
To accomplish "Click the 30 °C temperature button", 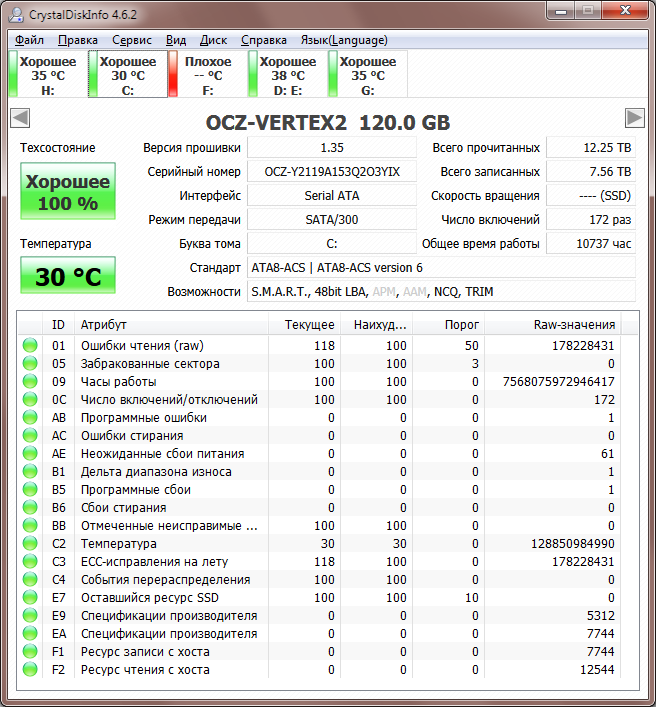I will click(68, 275).
